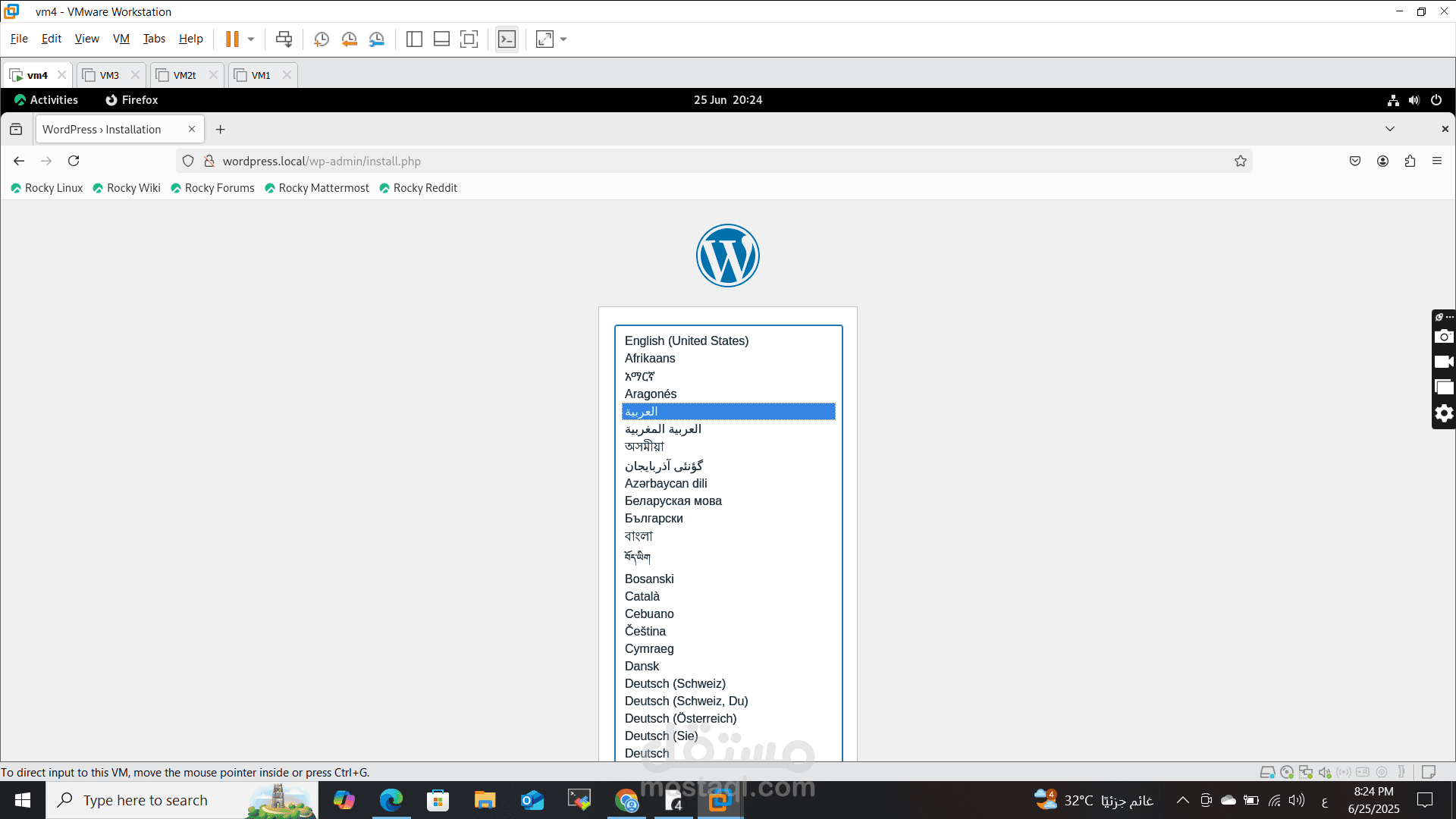Open Firefox View recent browsing
The width and height of the screenshot is (1456, 819).
coord(16,130)
